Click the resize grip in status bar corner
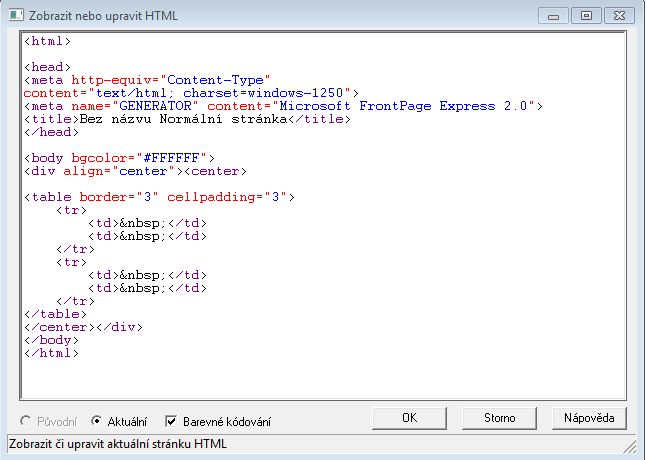The width and height of the screenshot is (646, 460). pos(630,446)
